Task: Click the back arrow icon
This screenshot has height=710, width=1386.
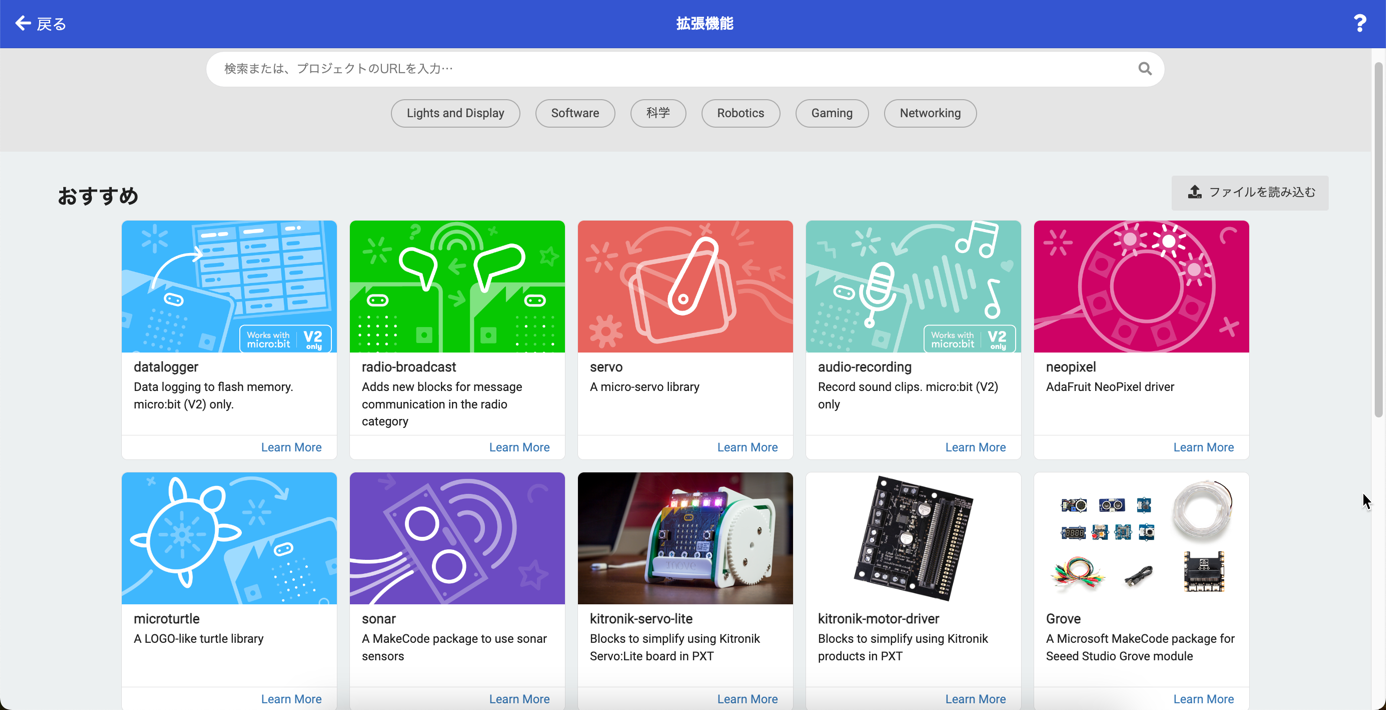Action: (x=23, y=23)
